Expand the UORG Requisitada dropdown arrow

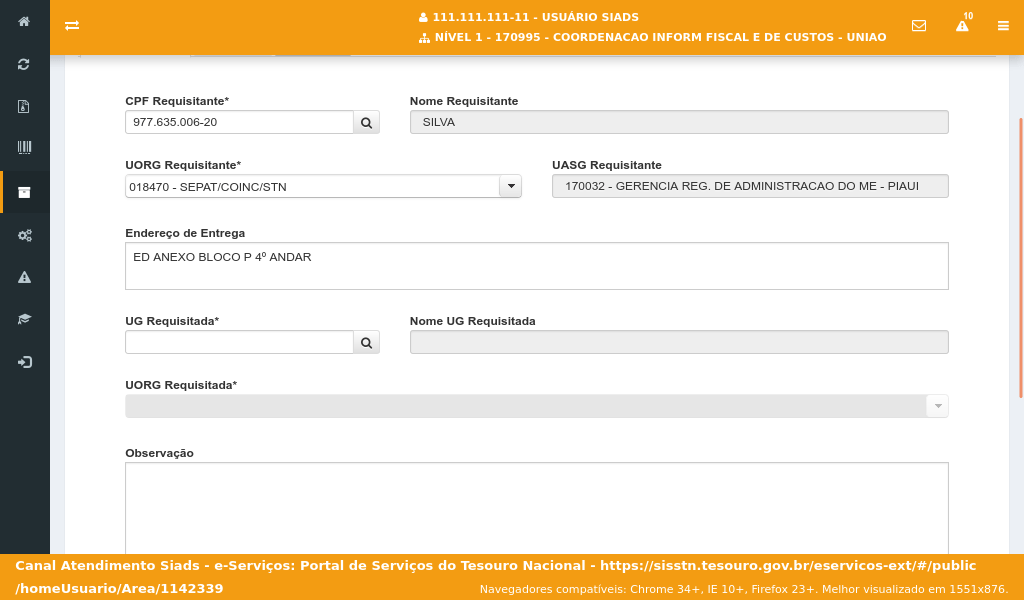[x=938, y=406]
